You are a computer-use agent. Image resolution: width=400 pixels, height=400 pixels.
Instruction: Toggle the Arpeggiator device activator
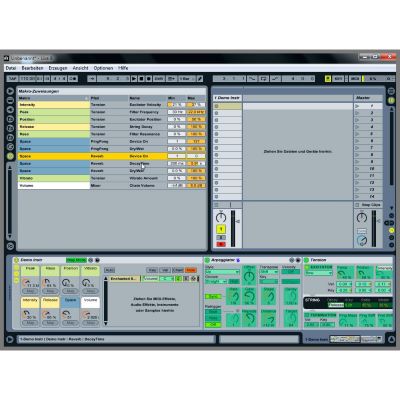(x=207, y=260)
